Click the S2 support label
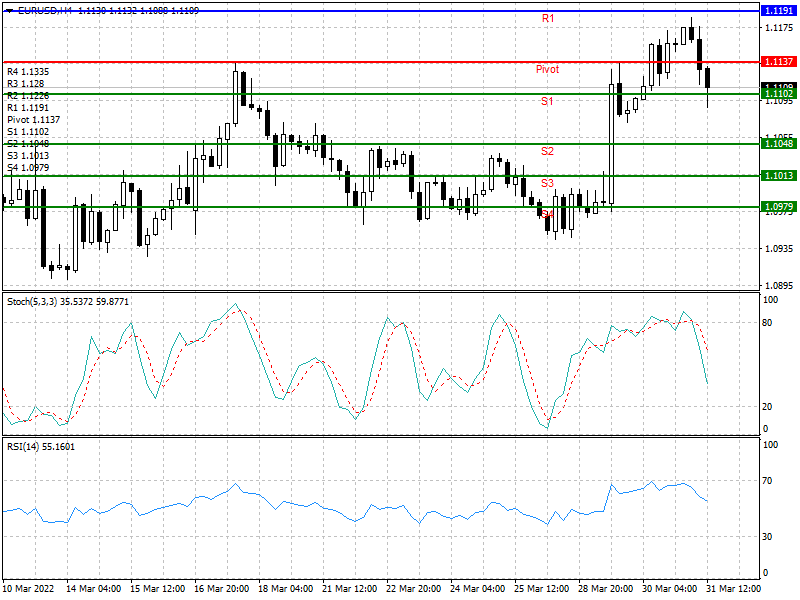This screenshot has height=600, width=800. click(548, 151)
